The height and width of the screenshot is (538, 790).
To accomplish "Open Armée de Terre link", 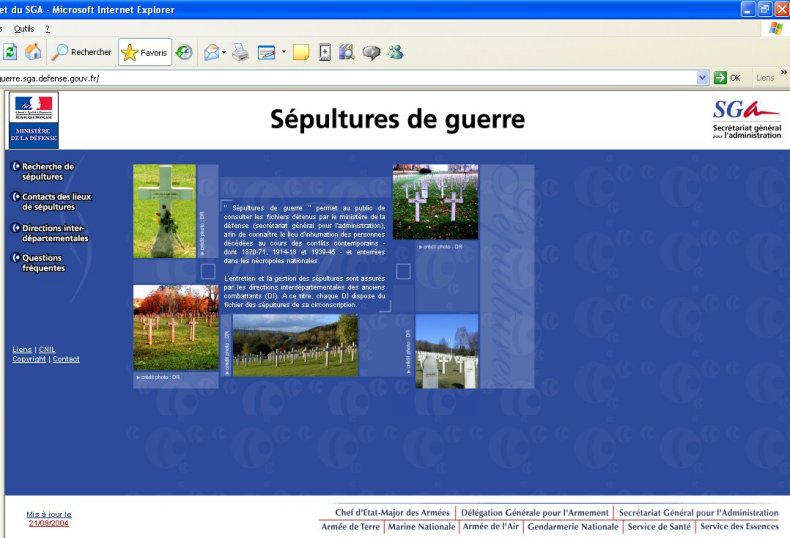I will pyautogui.click(x=350, y=526).
